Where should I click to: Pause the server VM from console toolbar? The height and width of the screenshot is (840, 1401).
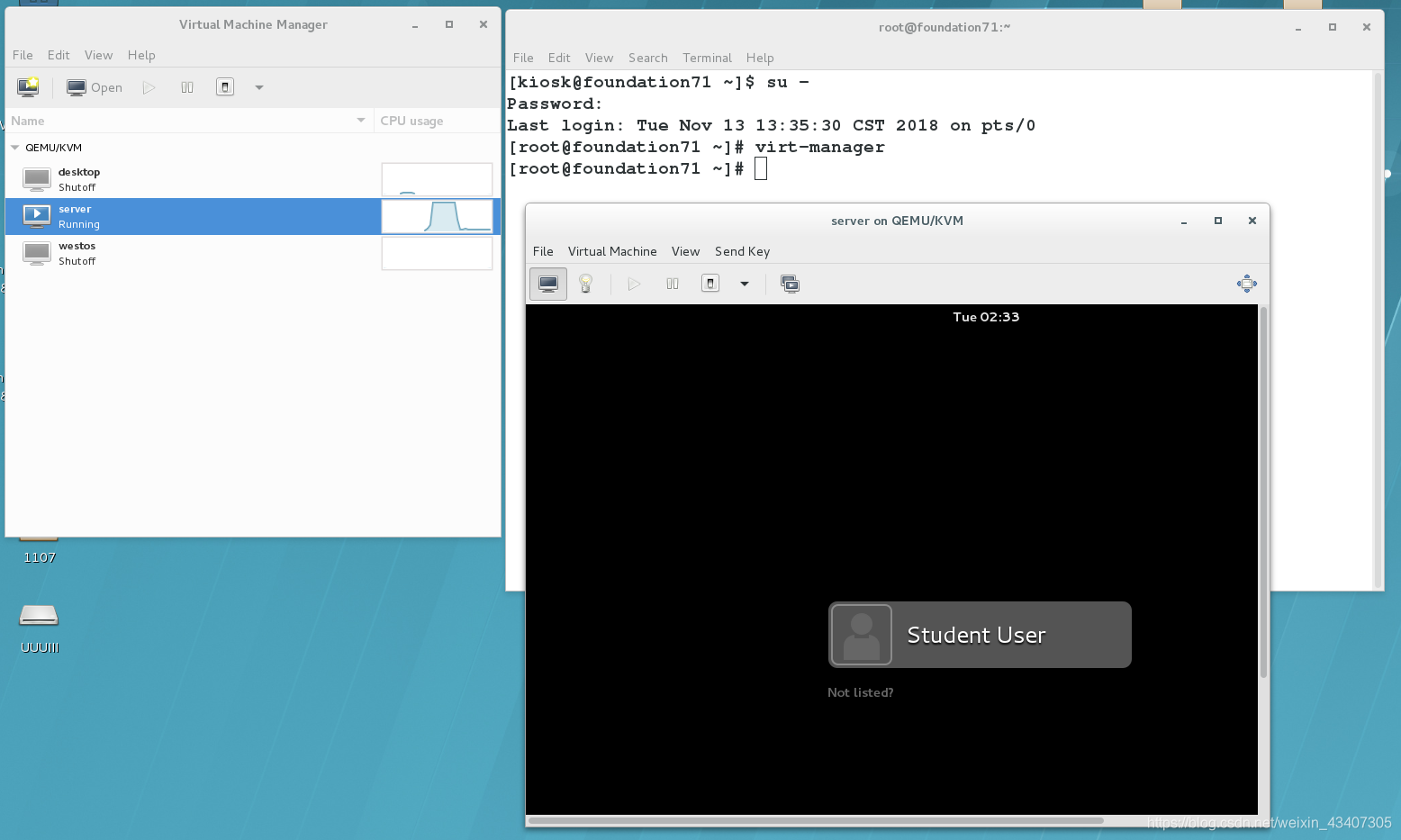click(673, 284)
